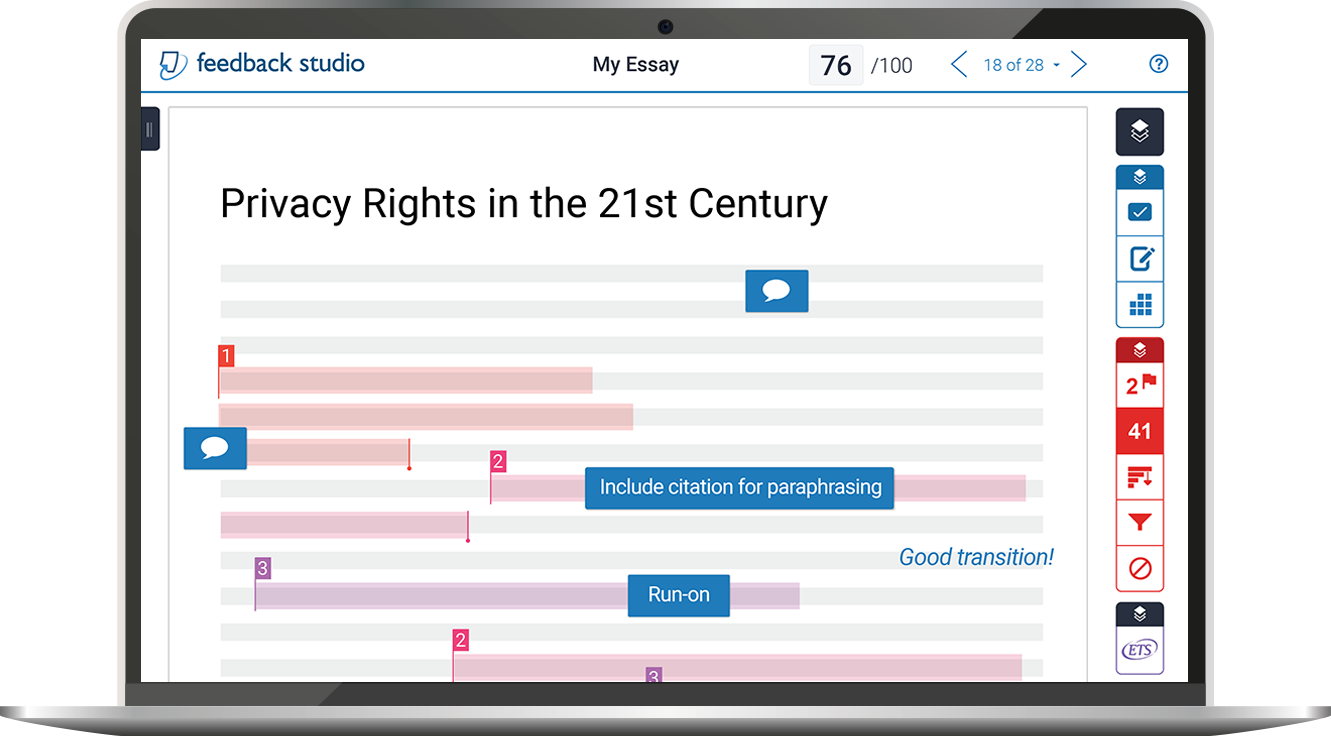Click the help question mark icon

(x=1158, y=65)
